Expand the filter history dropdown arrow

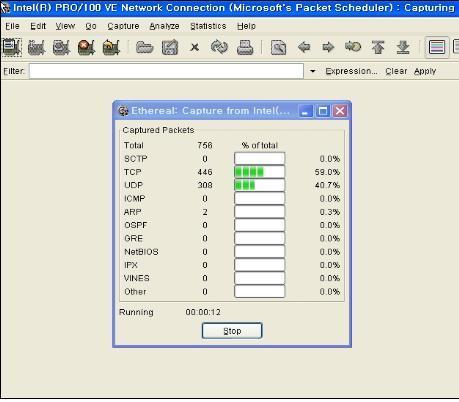coord(312,71)
